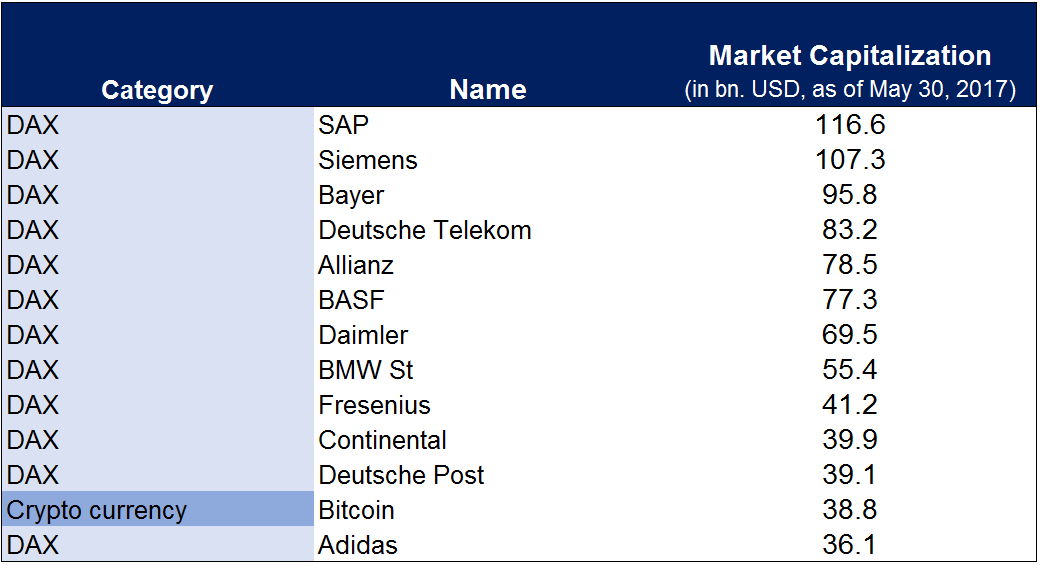Select the Continental cell

tap(382, 440)
